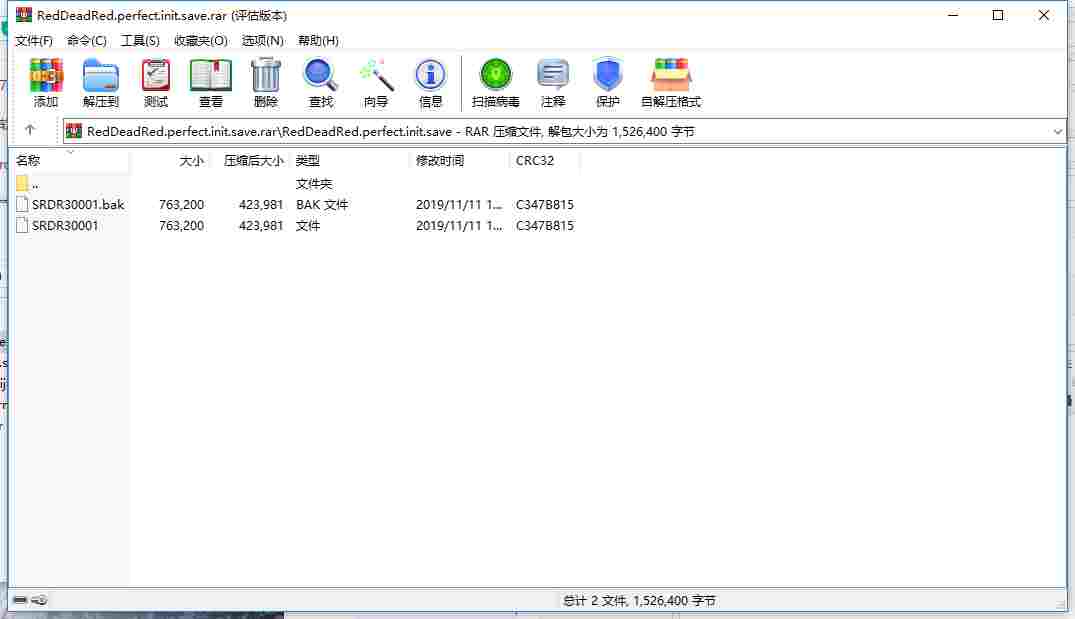The height and width of the screenshot is (619, 1075).
Task: Click 423,981 packed size of SRDR30001
Action: 261,225
